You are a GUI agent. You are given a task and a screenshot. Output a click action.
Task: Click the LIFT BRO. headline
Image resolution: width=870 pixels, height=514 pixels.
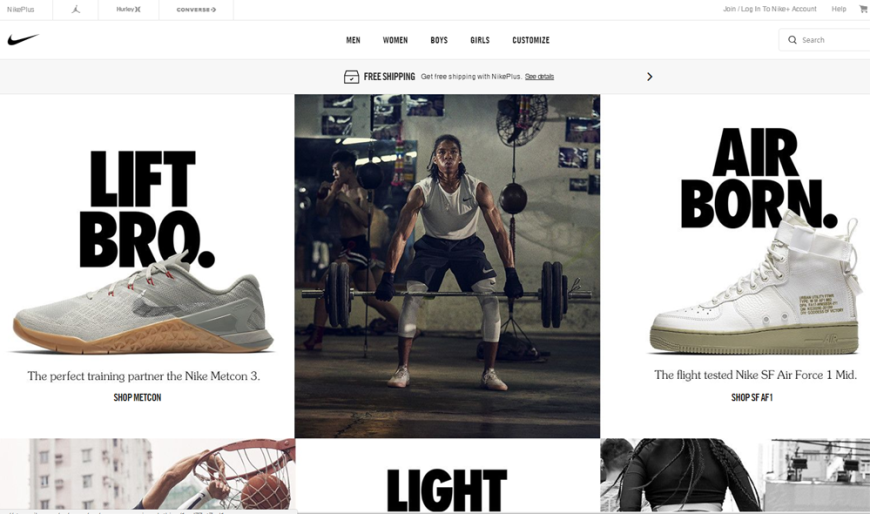pos(145,209)
